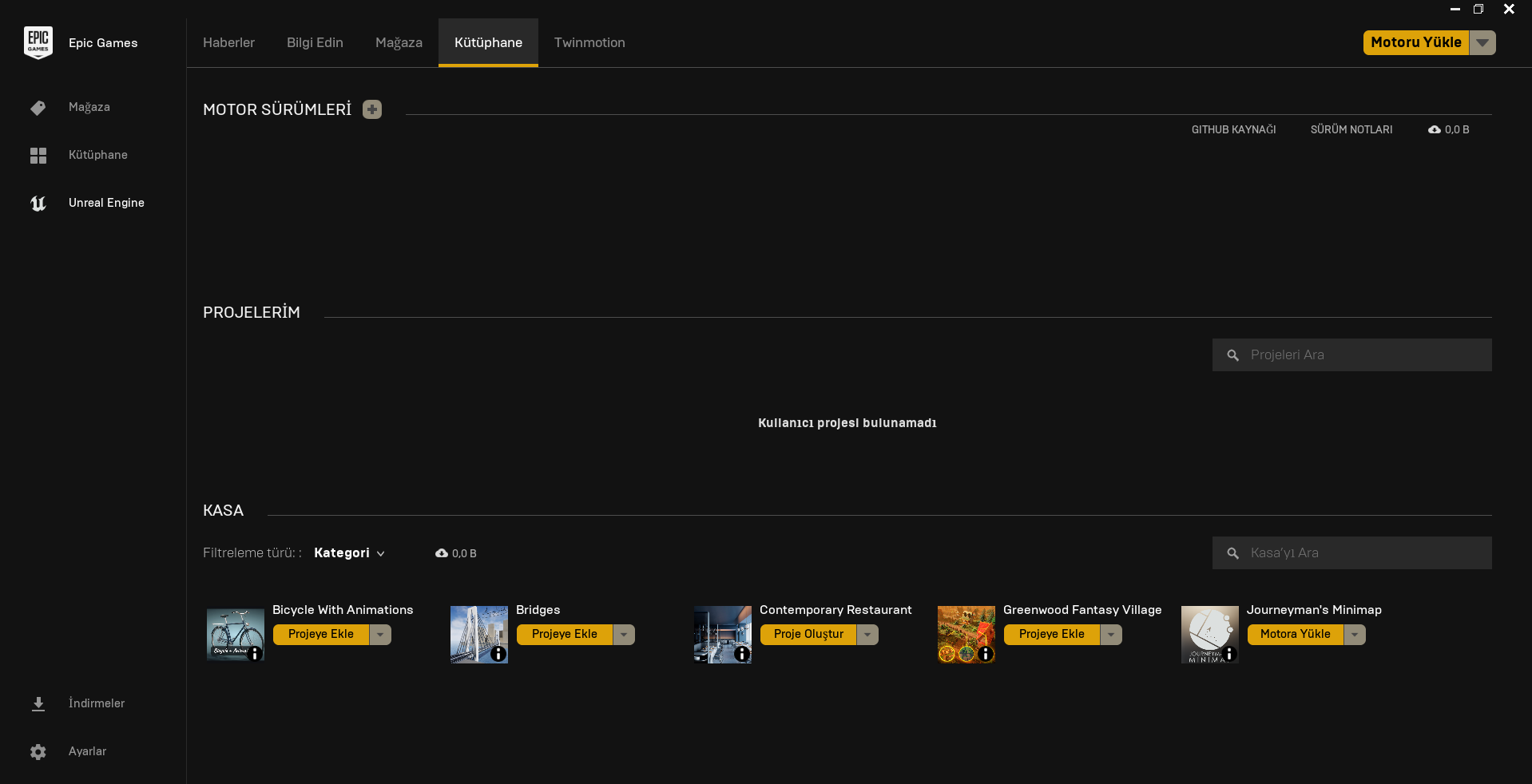Viewport: 1532px width, 784px height.
Task: Click the Ayarlar label in the sidebar
Action: click(x=87, y=751)
